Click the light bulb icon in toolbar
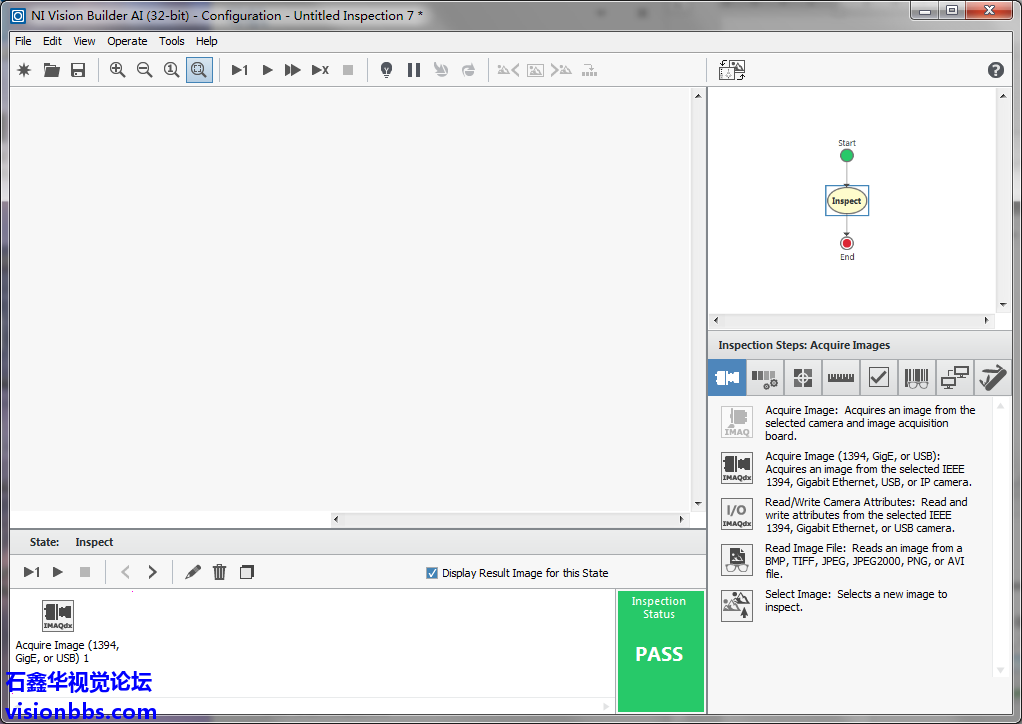 pos(386,70)
